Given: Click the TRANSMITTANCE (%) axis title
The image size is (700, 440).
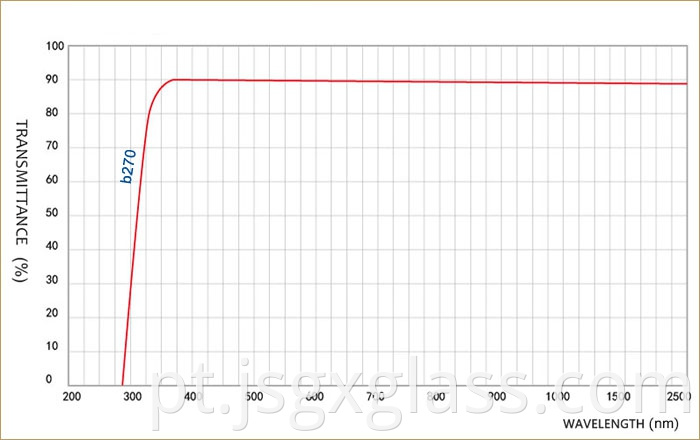Looking at the screenshot, I should pos(20,201).
